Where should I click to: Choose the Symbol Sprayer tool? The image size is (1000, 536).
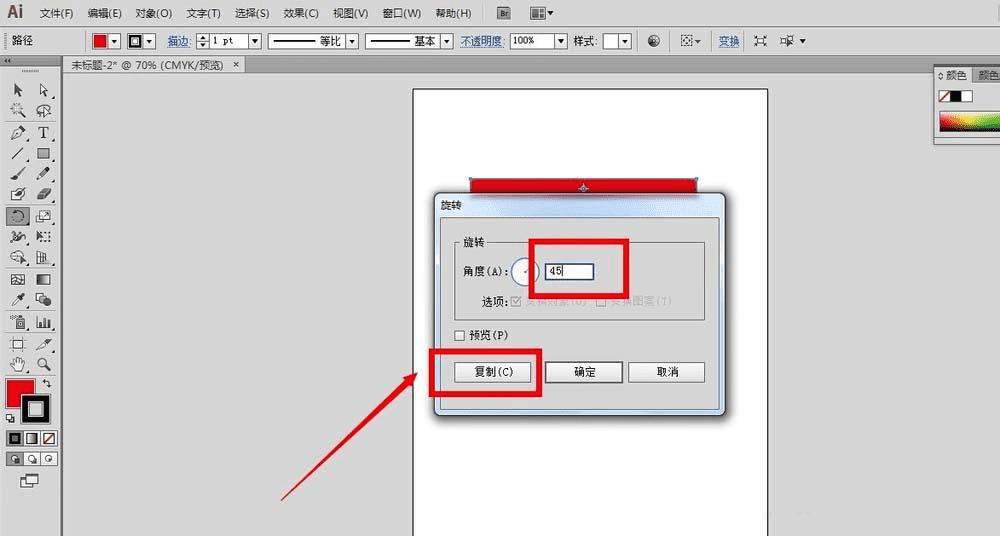[x=18, y=322]
